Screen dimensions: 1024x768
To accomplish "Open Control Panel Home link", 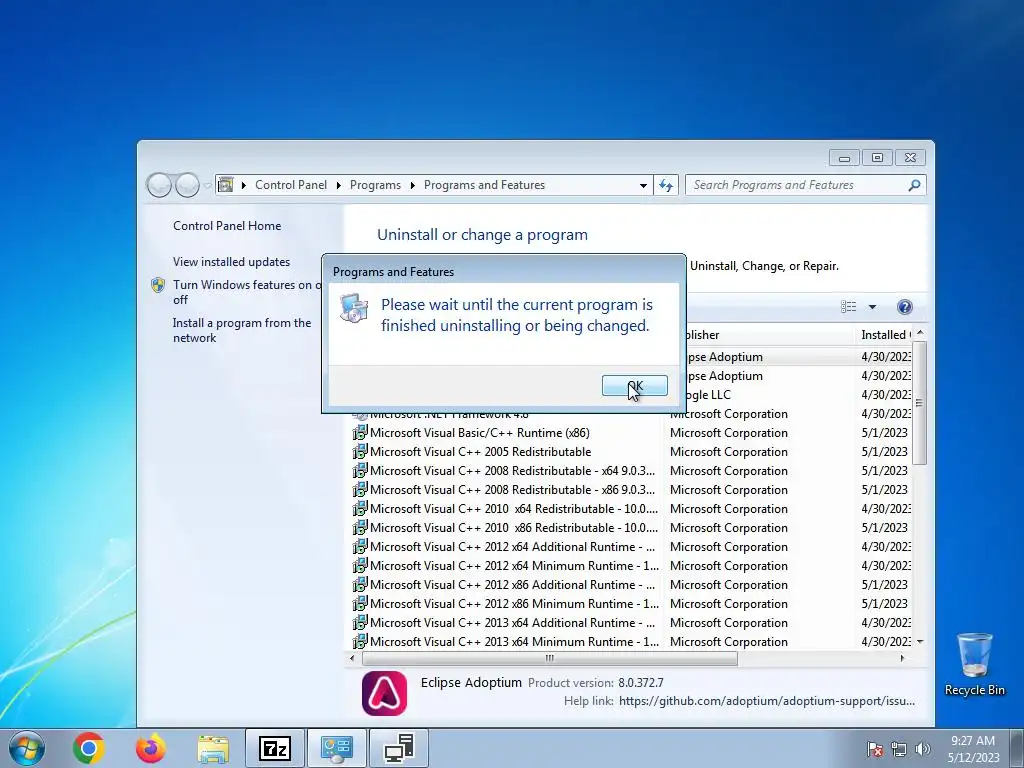I will click(227, 226).
